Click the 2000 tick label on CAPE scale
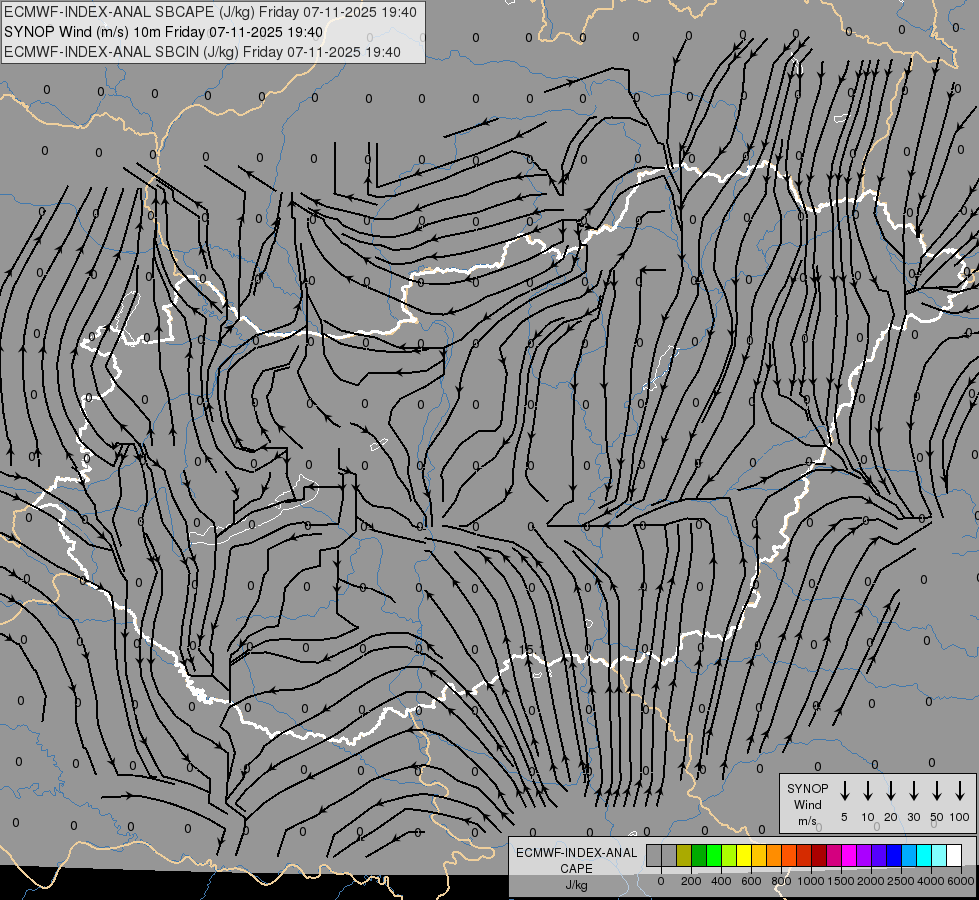Image resolution: width=979 pixels, height=900 pixels. [871, 881]
